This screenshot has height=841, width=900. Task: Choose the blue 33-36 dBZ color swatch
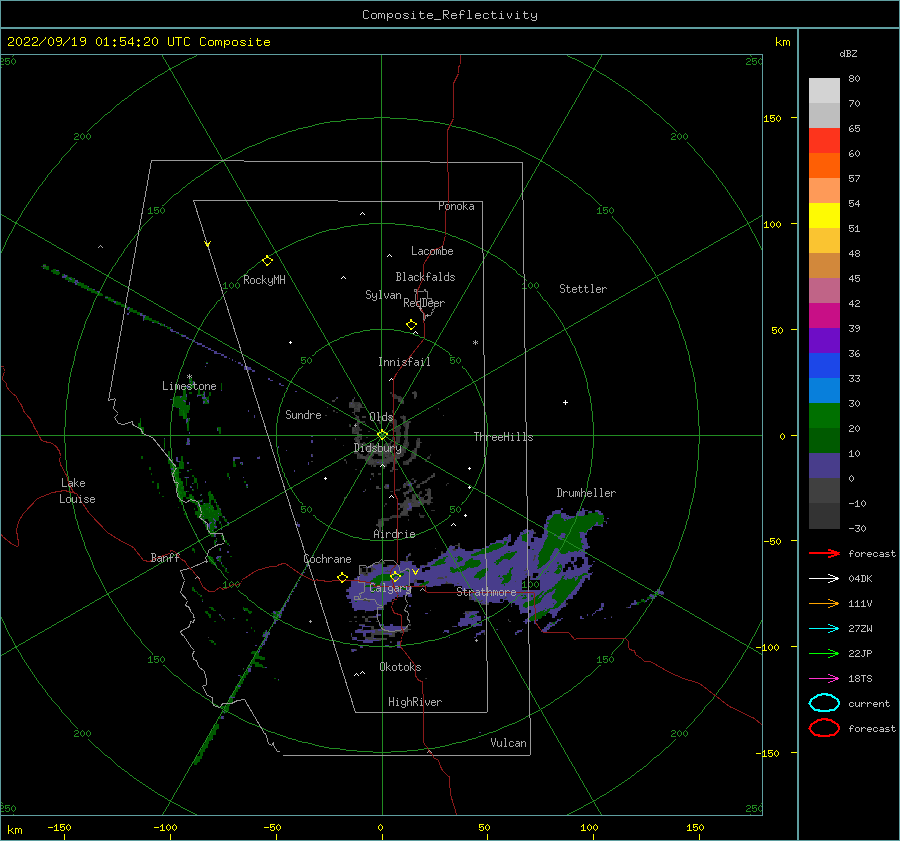tap(824, 365)
